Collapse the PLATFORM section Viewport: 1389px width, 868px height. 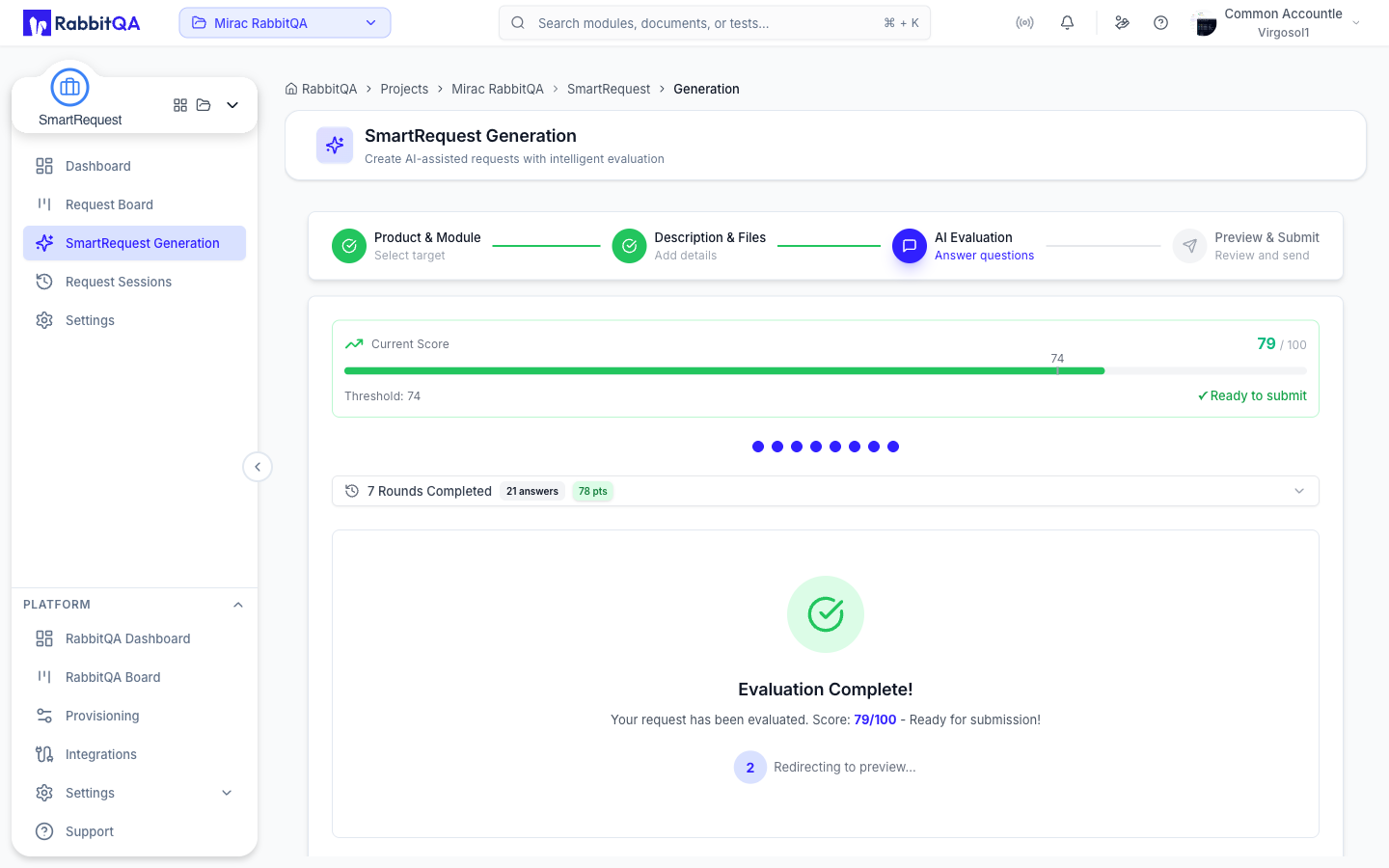click(x=238, y=605)
